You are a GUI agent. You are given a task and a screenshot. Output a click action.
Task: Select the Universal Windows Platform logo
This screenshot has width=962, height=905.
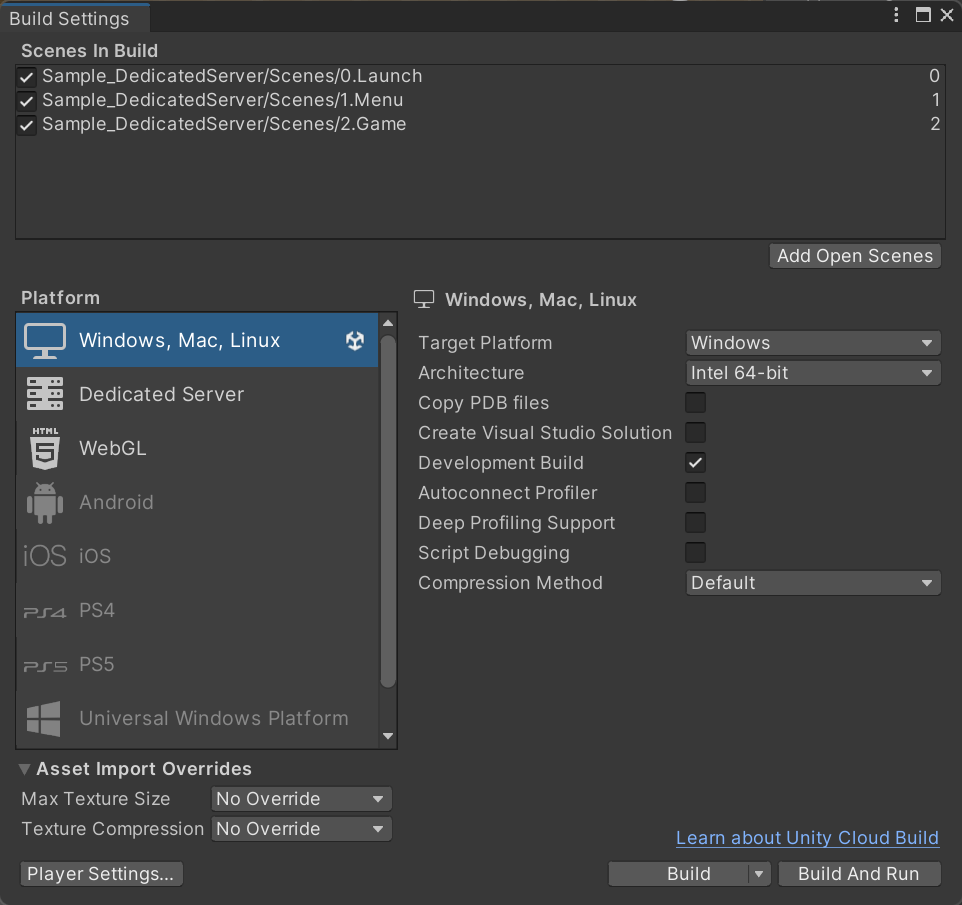[x=44, y=718]
